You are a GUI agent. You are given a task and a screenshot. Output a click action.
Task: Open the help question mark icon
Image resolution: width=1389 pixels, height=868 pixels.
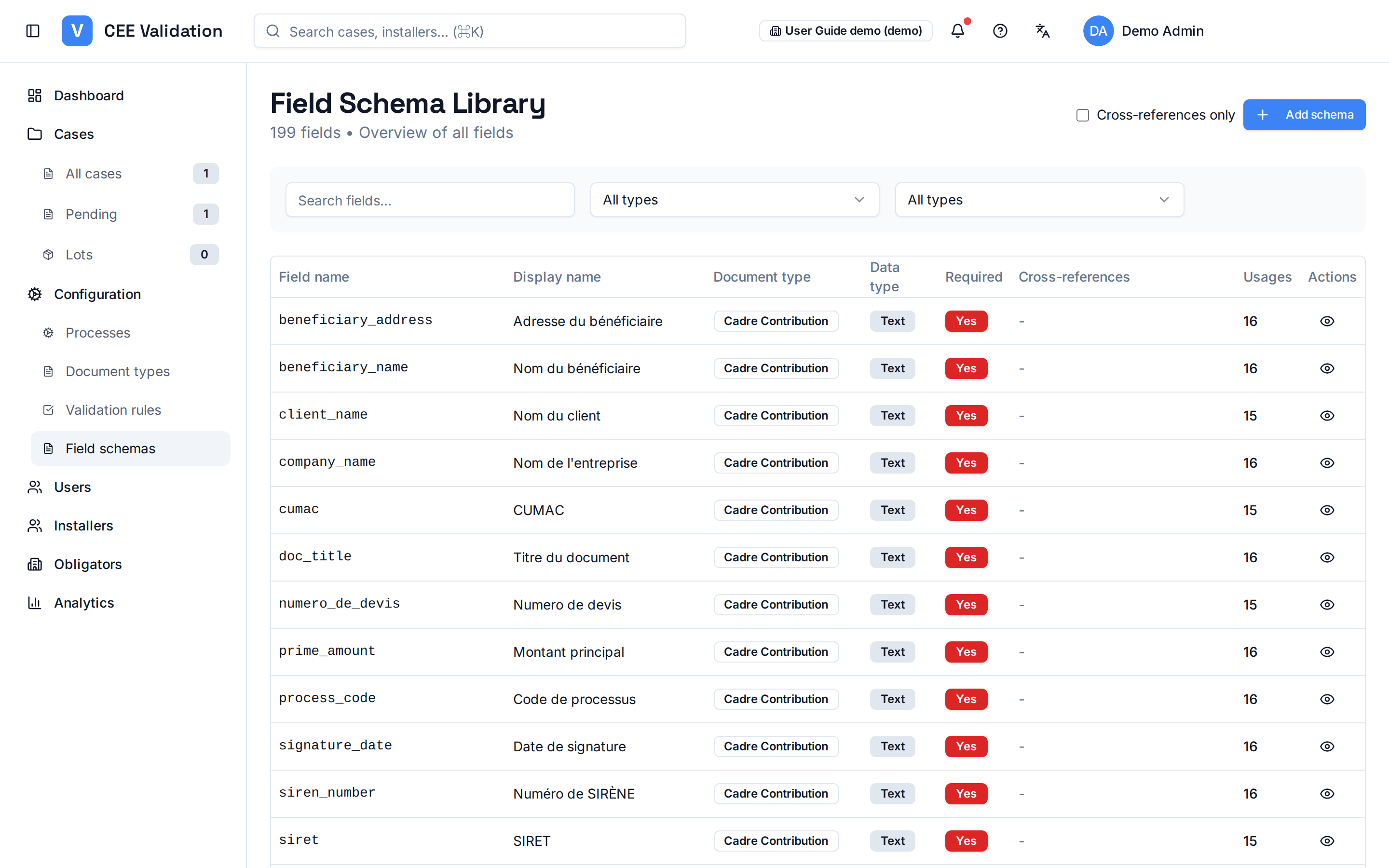point(1000,31)
